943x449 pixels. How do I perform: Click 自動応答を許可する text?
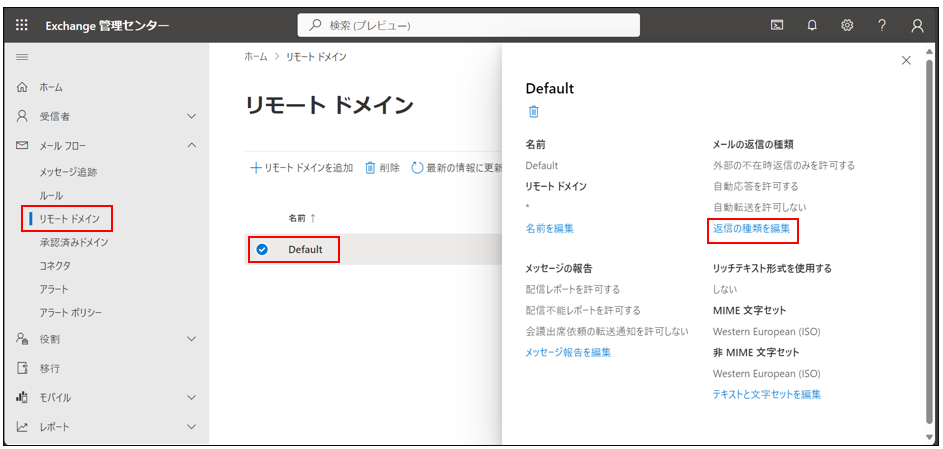[x=756, y=186]
